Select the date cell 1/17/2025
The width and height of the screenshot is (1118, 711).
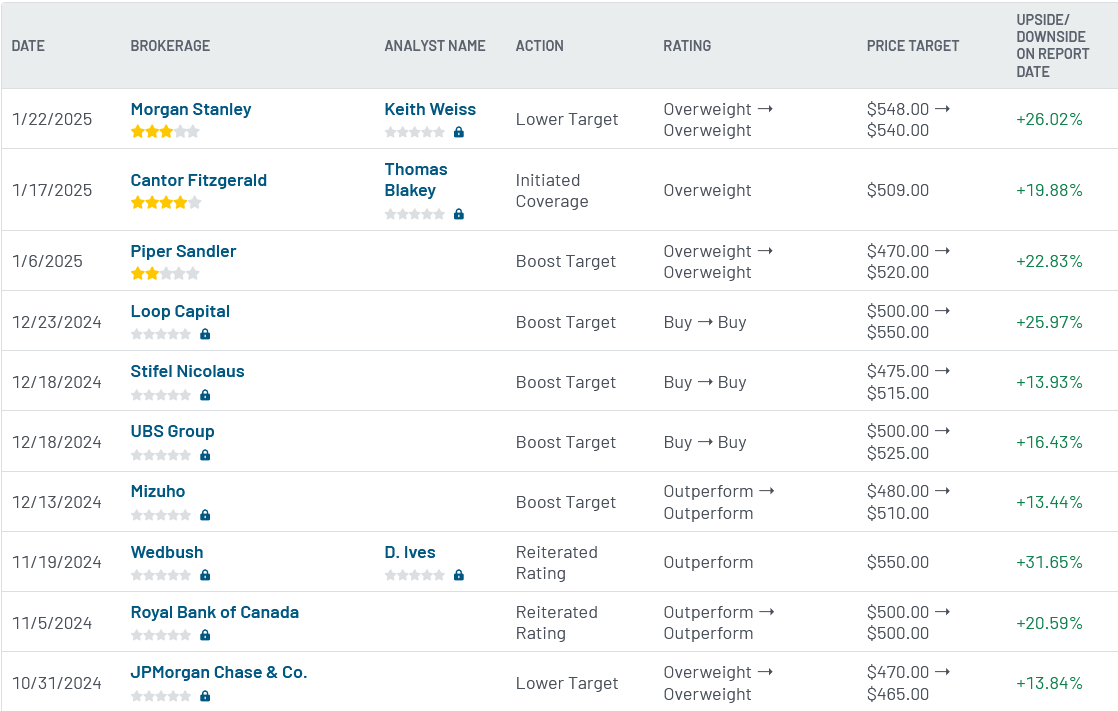point(52,190)
